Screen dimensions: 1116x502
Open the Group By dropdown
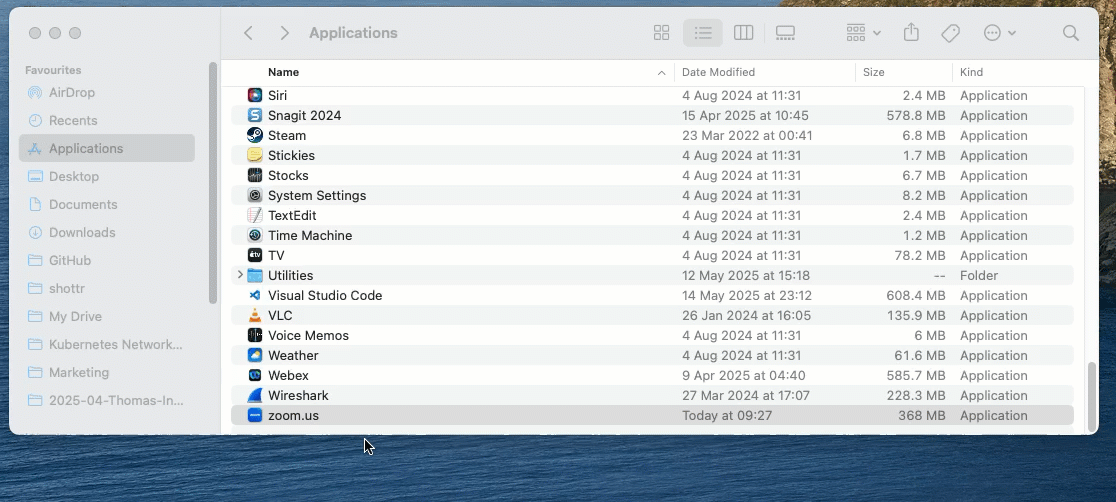point(863,33)
